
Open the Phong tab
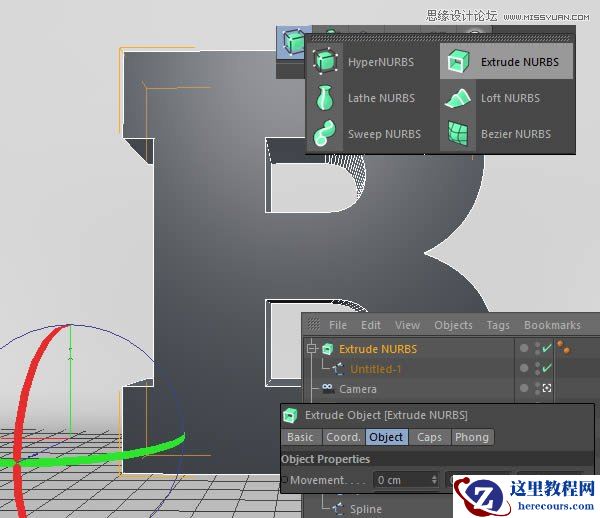472,437
